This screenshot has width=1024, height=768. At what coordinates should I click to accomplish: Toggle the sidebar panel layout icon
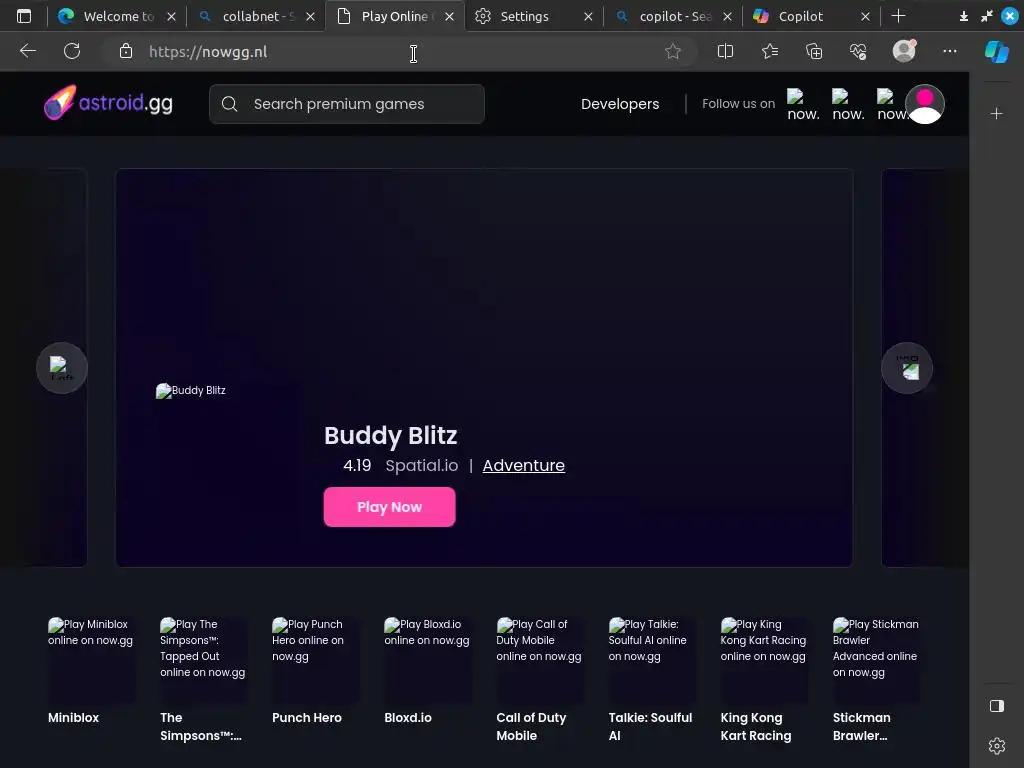tap(997, 706)
